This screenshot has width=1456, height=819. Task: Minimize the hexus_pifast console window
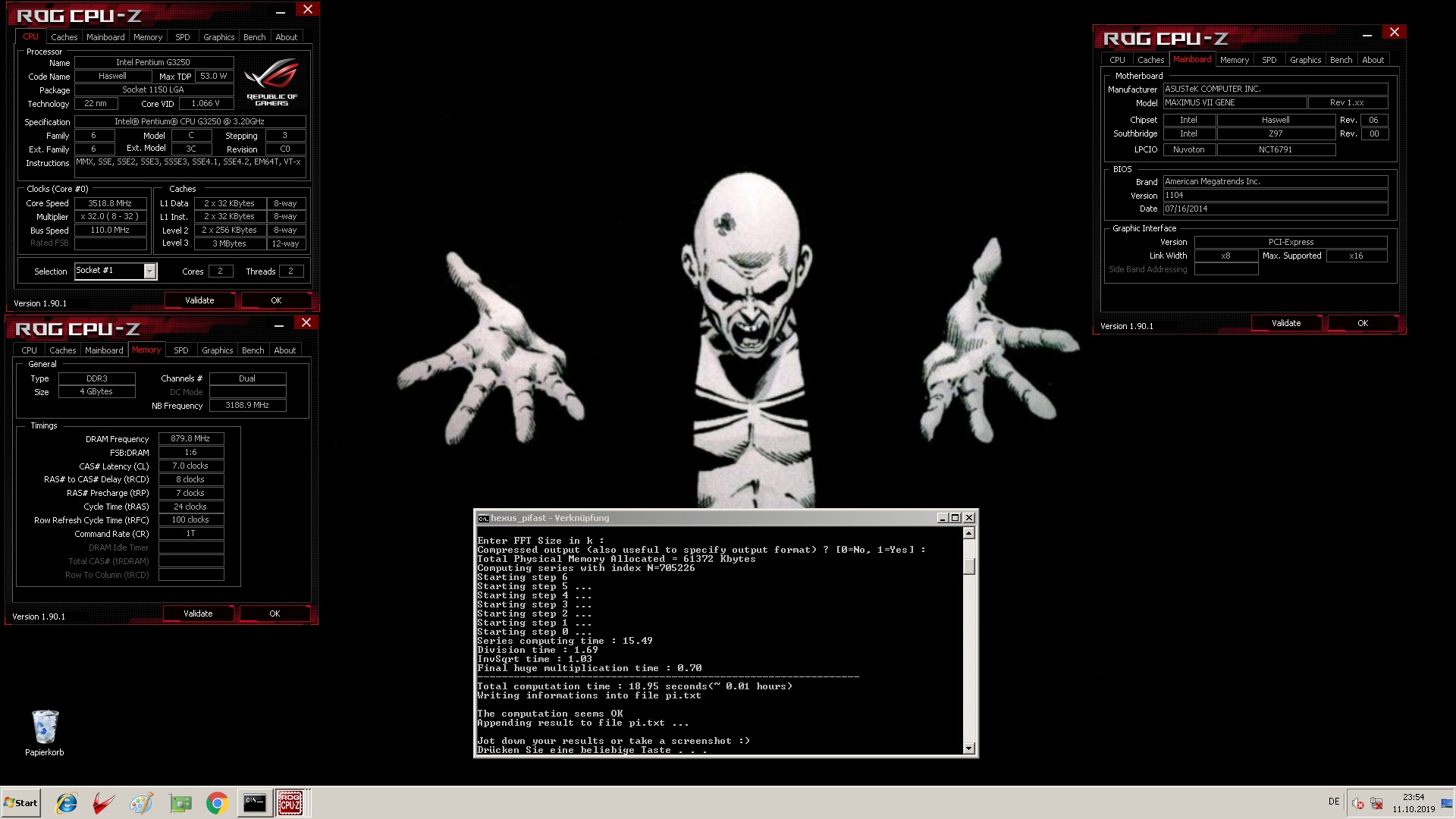point(942,518)
